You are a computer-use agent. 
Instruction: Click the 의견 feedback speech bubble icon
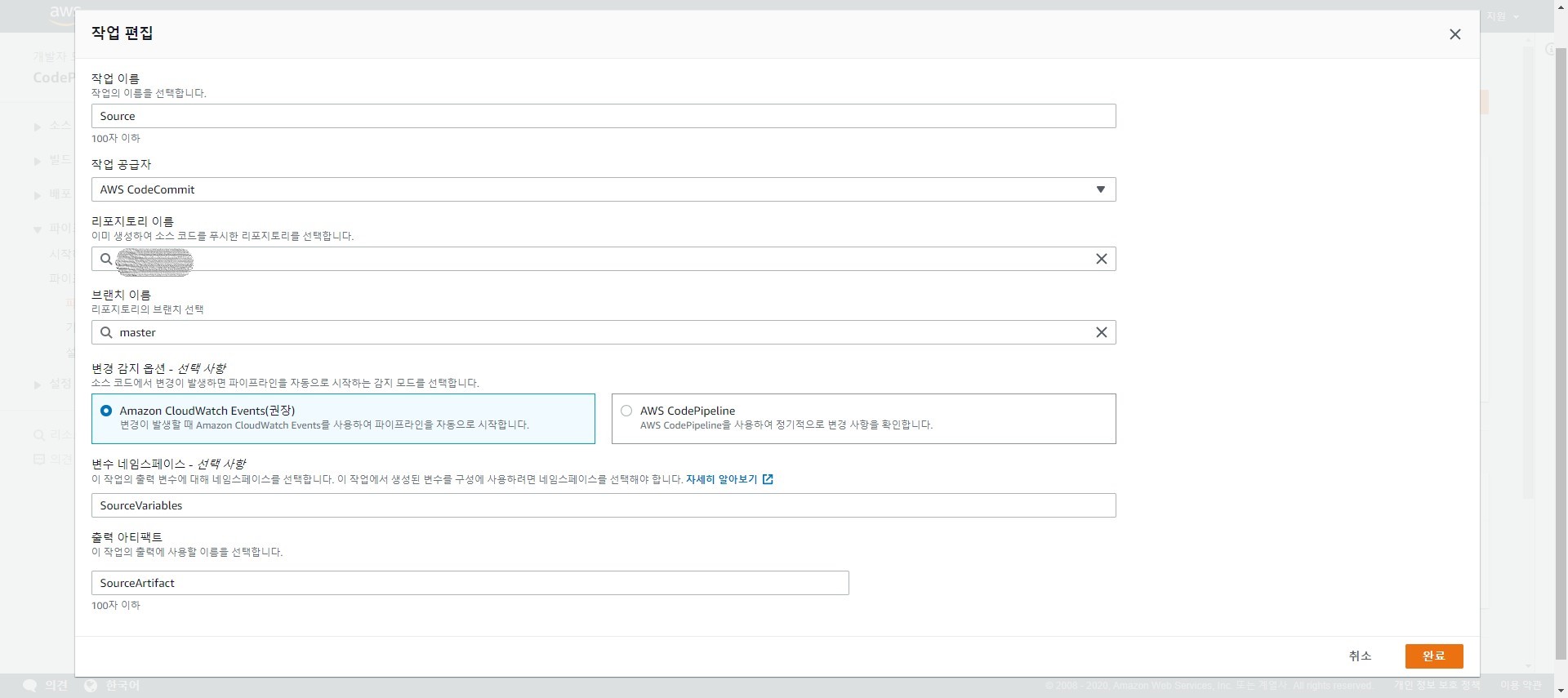30,685
